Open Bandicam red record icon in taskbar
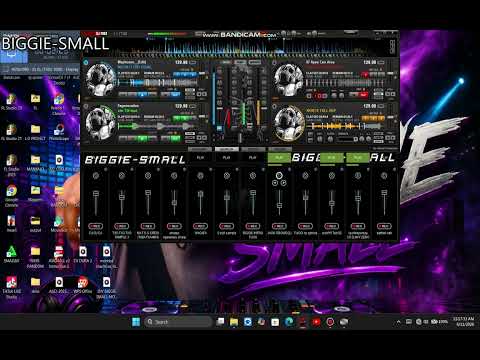The width and height of the screenshot is (480, 360). coord(330,322)
